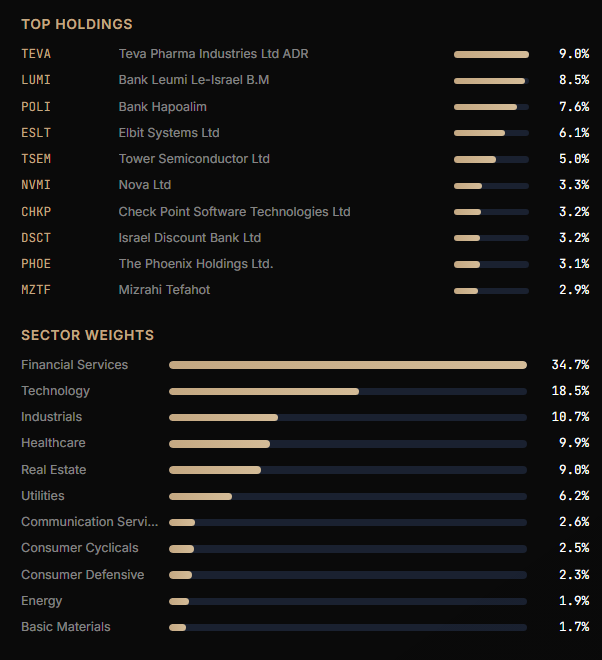This screenshot has width=602, height=660.
Task: Click the 2.6% sector value
Action: (x=574, y=522)
